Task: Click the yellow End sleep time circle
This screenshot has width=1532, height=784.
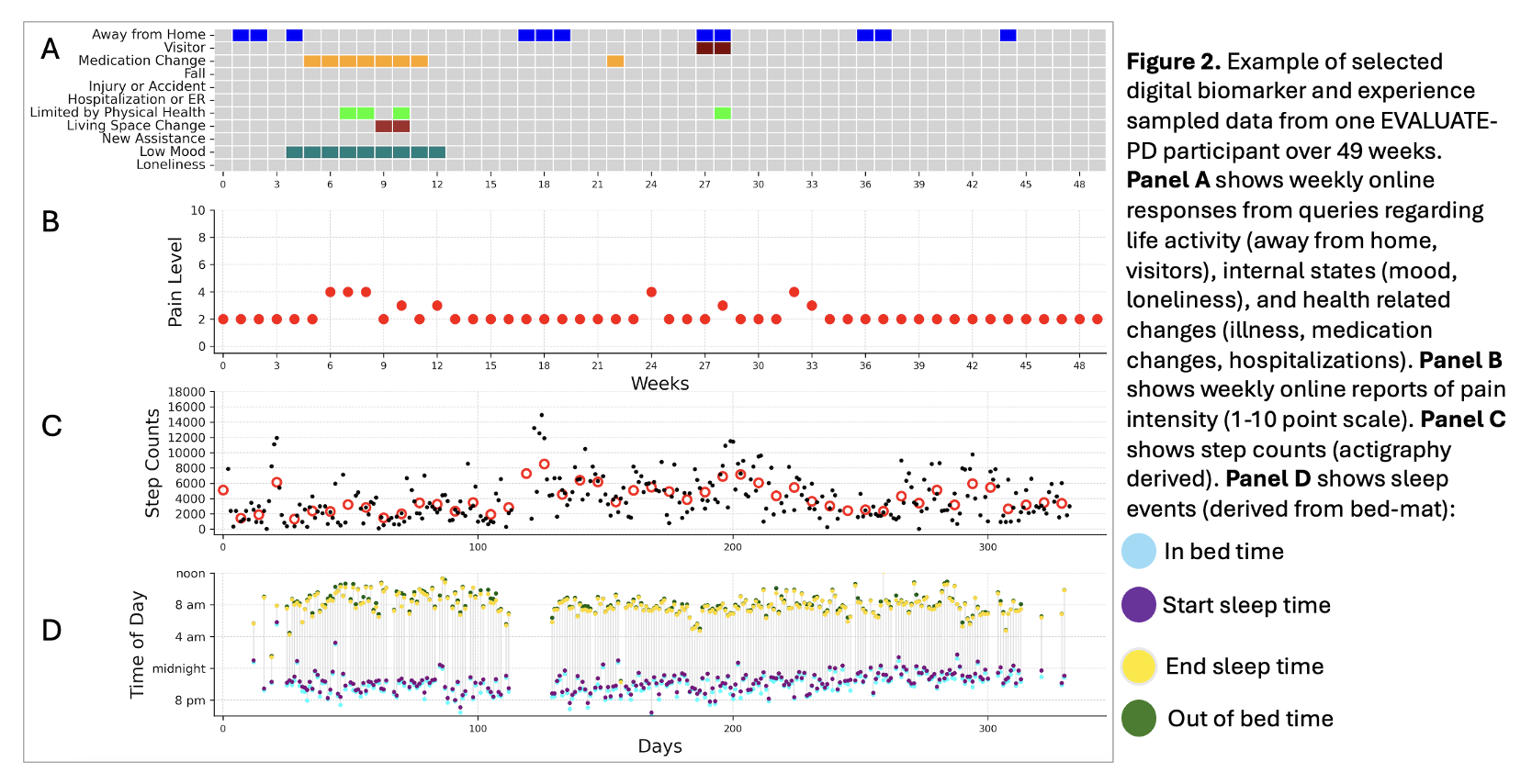Action: tap(1138, 666)
